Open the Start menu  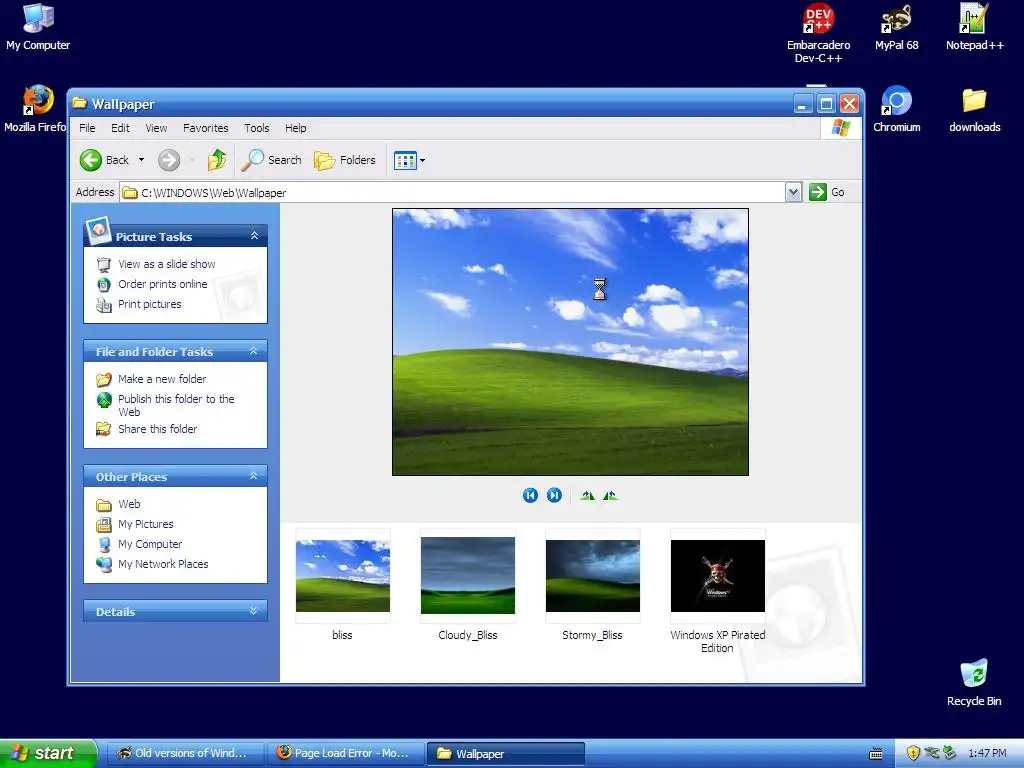[48, 753]
